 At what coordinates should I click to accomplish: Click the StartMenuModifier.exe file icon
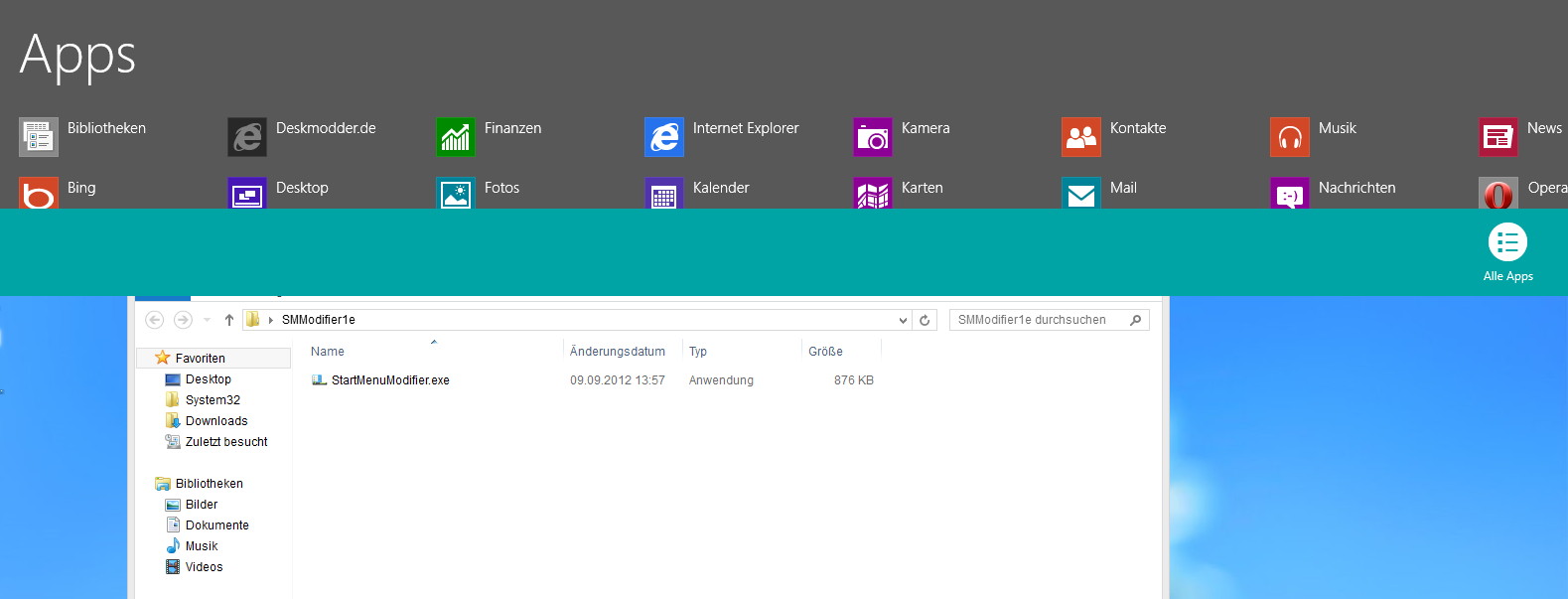(319, 380)
